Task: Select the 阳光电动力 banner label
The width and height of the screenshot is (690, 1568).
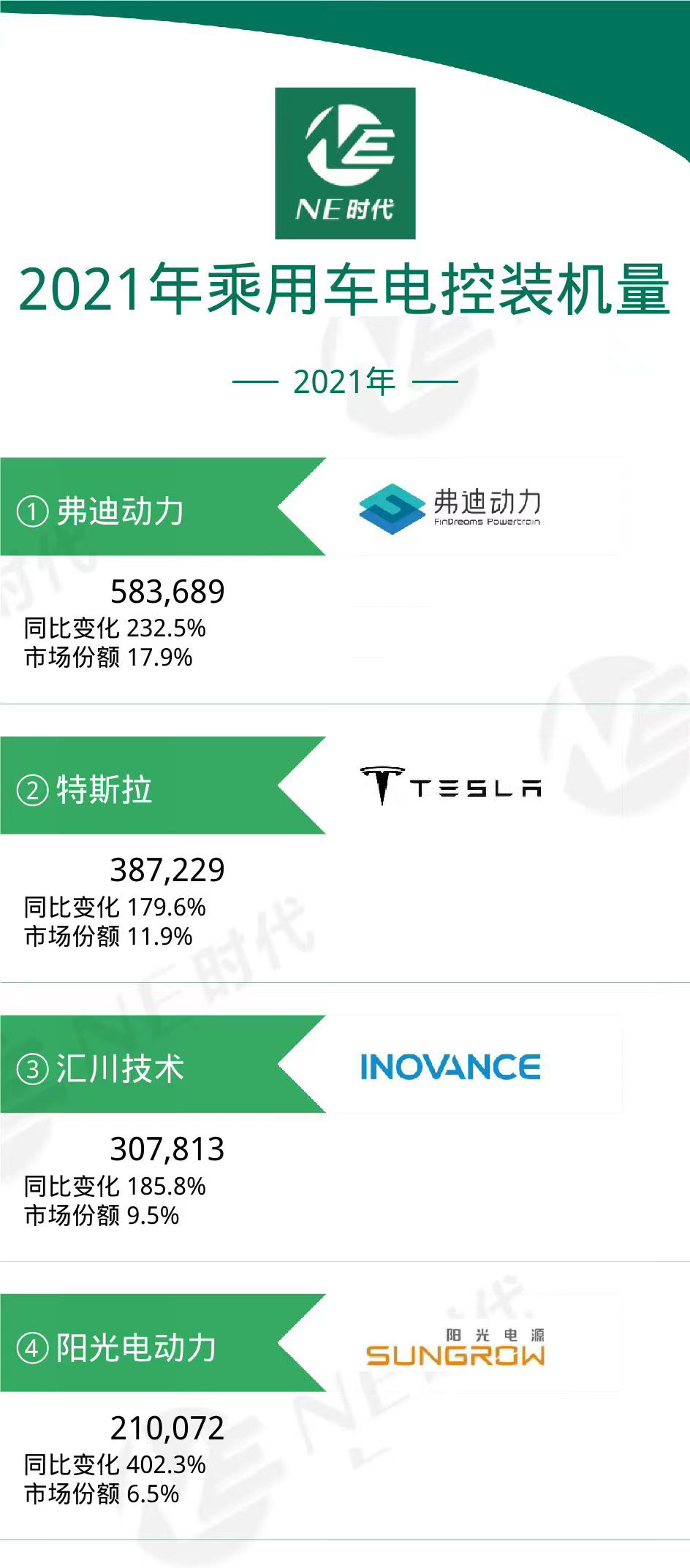Action: pos(137,1348)
